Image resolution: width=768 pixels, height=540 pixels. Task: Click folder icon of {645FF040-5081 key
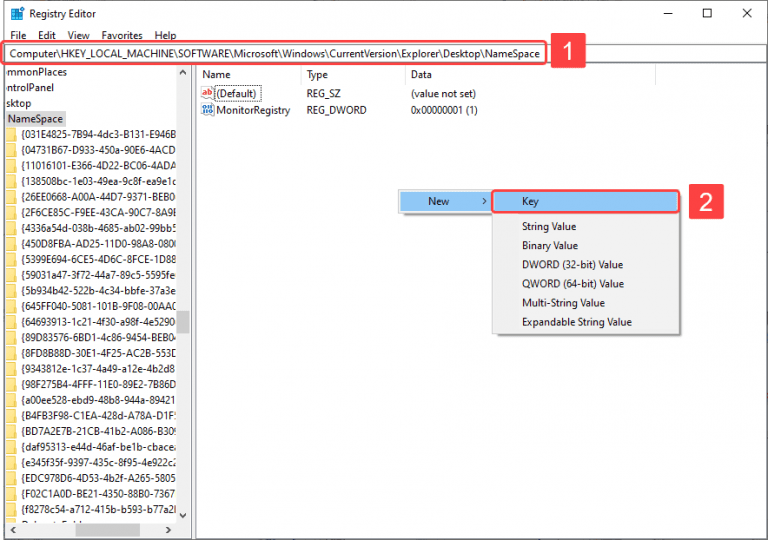click(11, 305)
